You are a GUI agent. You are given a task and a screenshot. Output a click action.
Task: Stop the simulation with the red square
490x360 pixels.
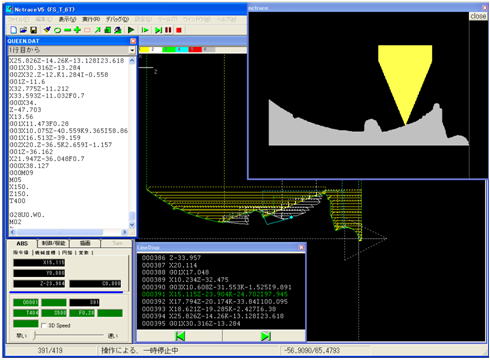179,30
